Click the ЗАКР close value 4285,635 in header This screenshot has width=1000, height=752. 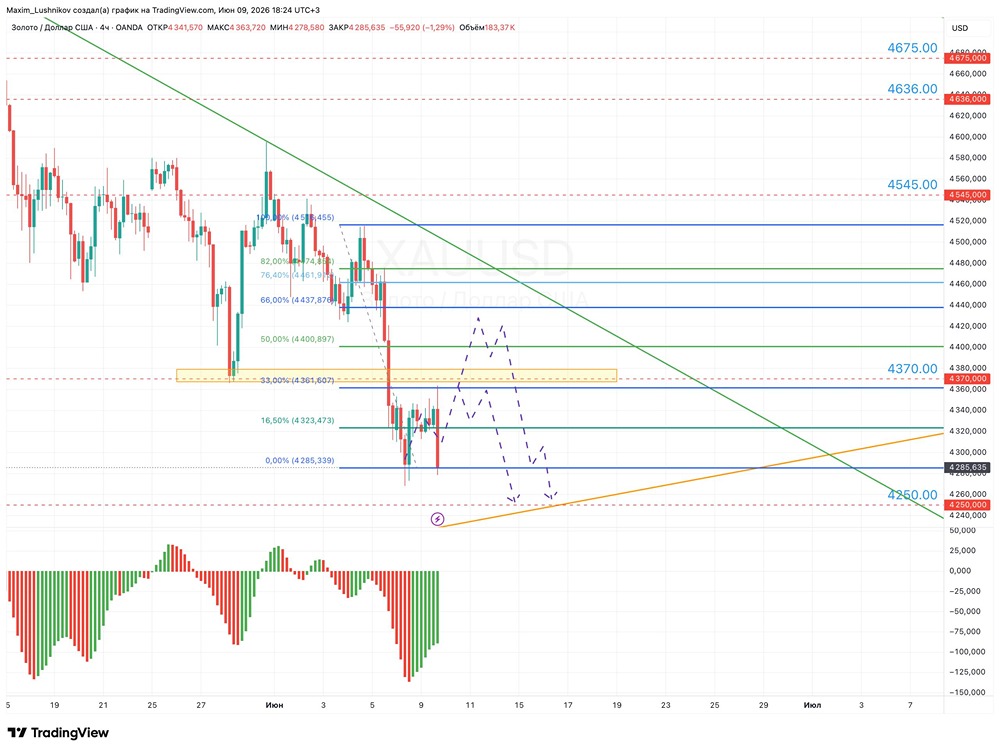tap(367, 28)
